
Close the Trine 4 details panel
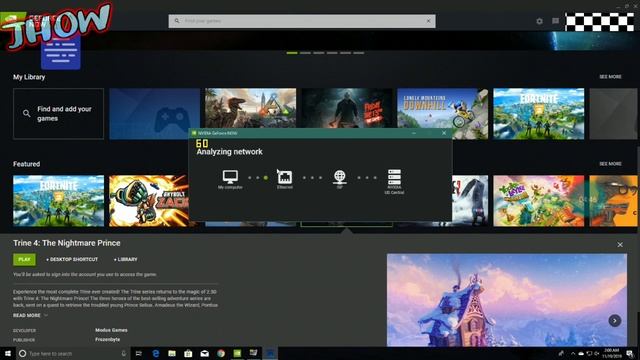click(620, 244)
